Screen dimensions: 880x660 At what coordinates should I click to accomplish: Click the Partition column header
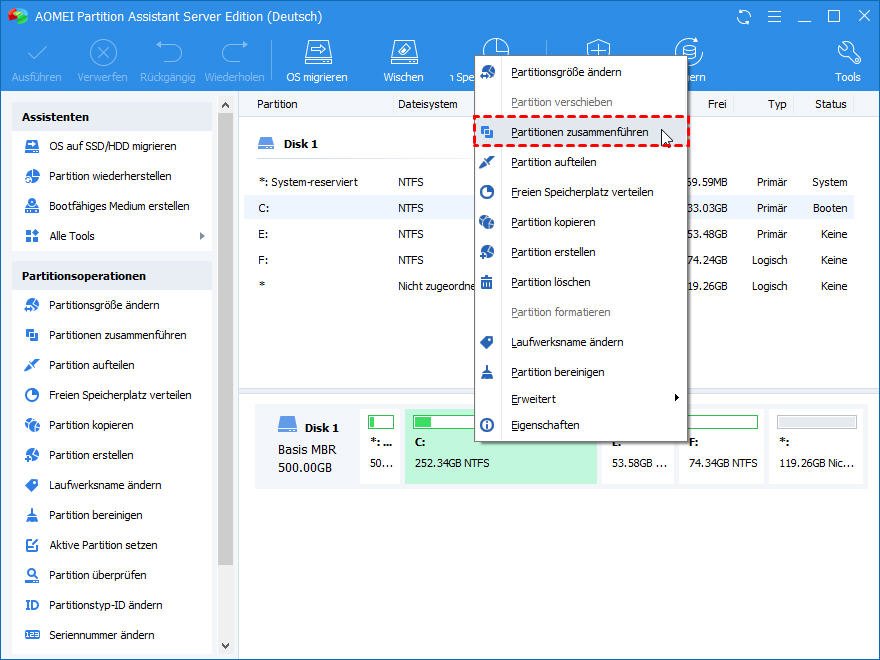tap(277, 104)
